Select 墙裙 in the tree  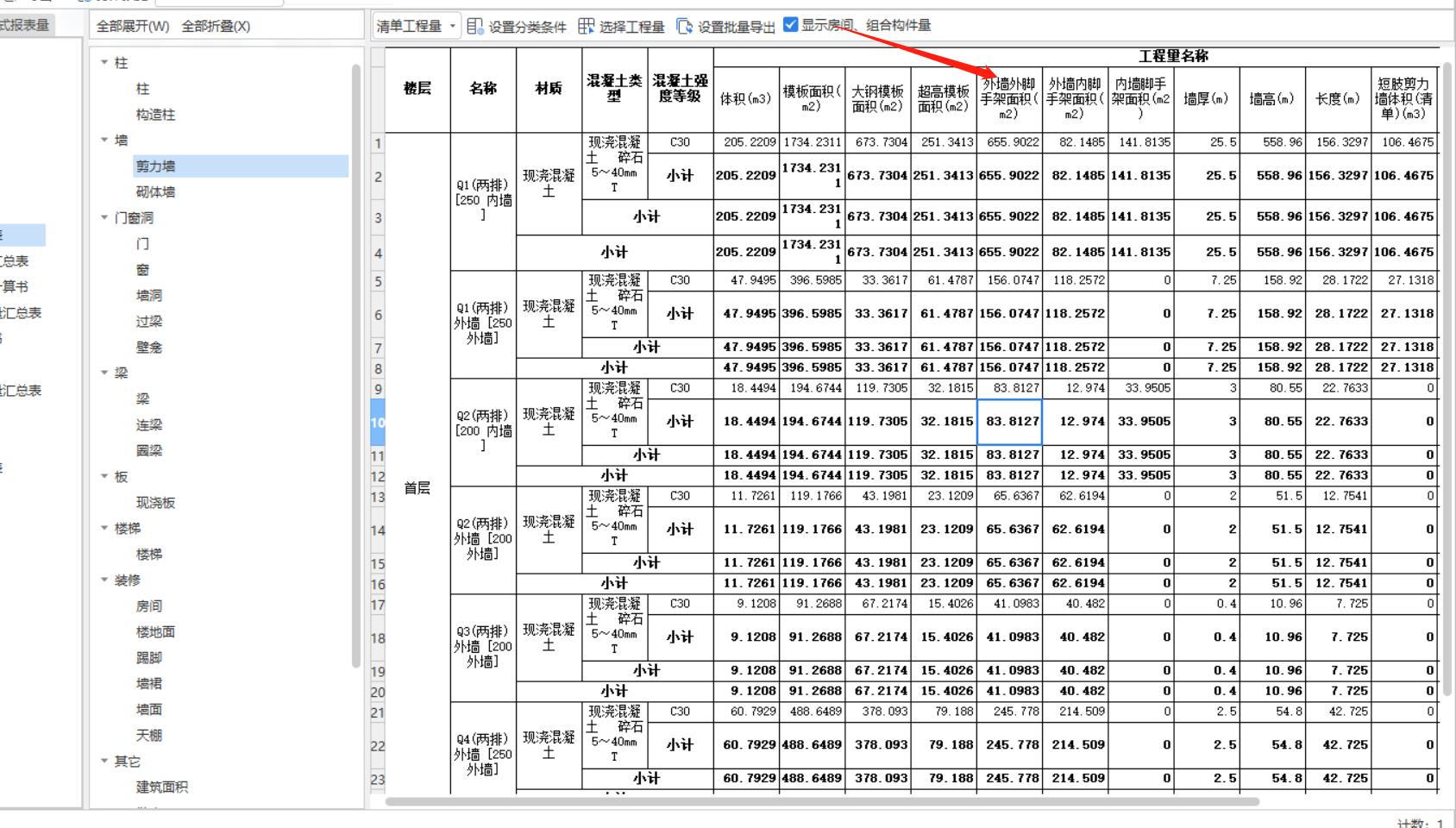click(148, 683)
